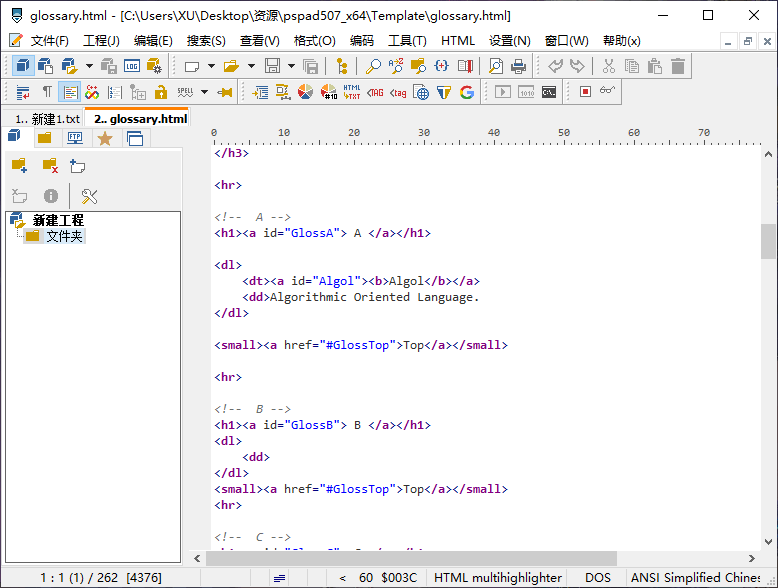Open the 文件(F) menu
Screen dimensions: 778x588
(x=50, y=41)
